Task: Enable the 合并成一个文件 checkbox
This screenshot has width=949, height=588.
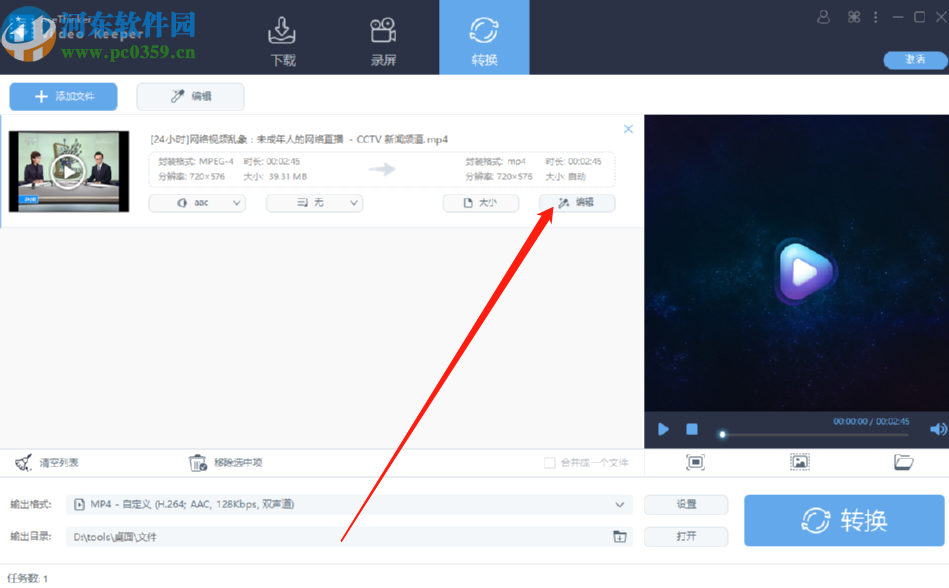Action: tap(548, 462)
